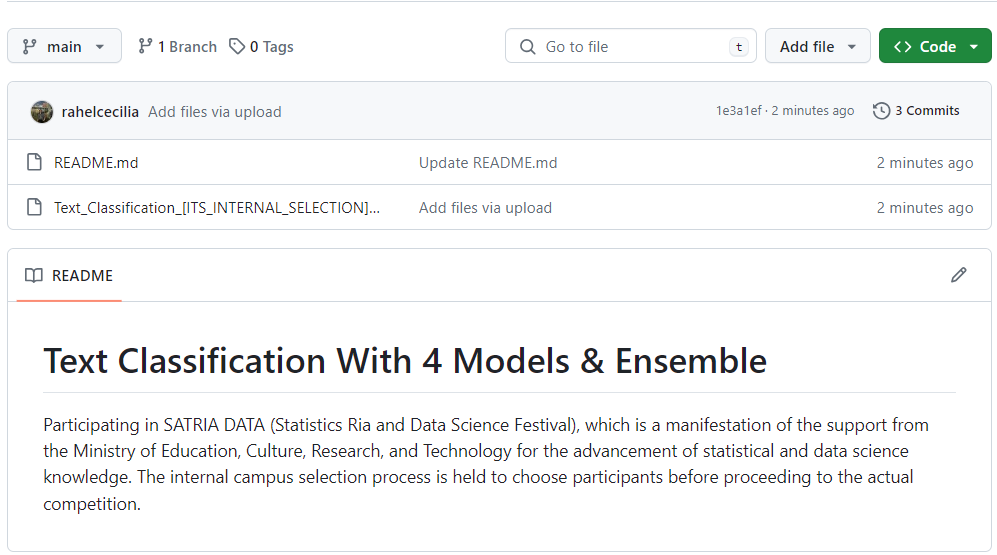997x555 pixels.
Task: Select the README tab
Action: 69,276
